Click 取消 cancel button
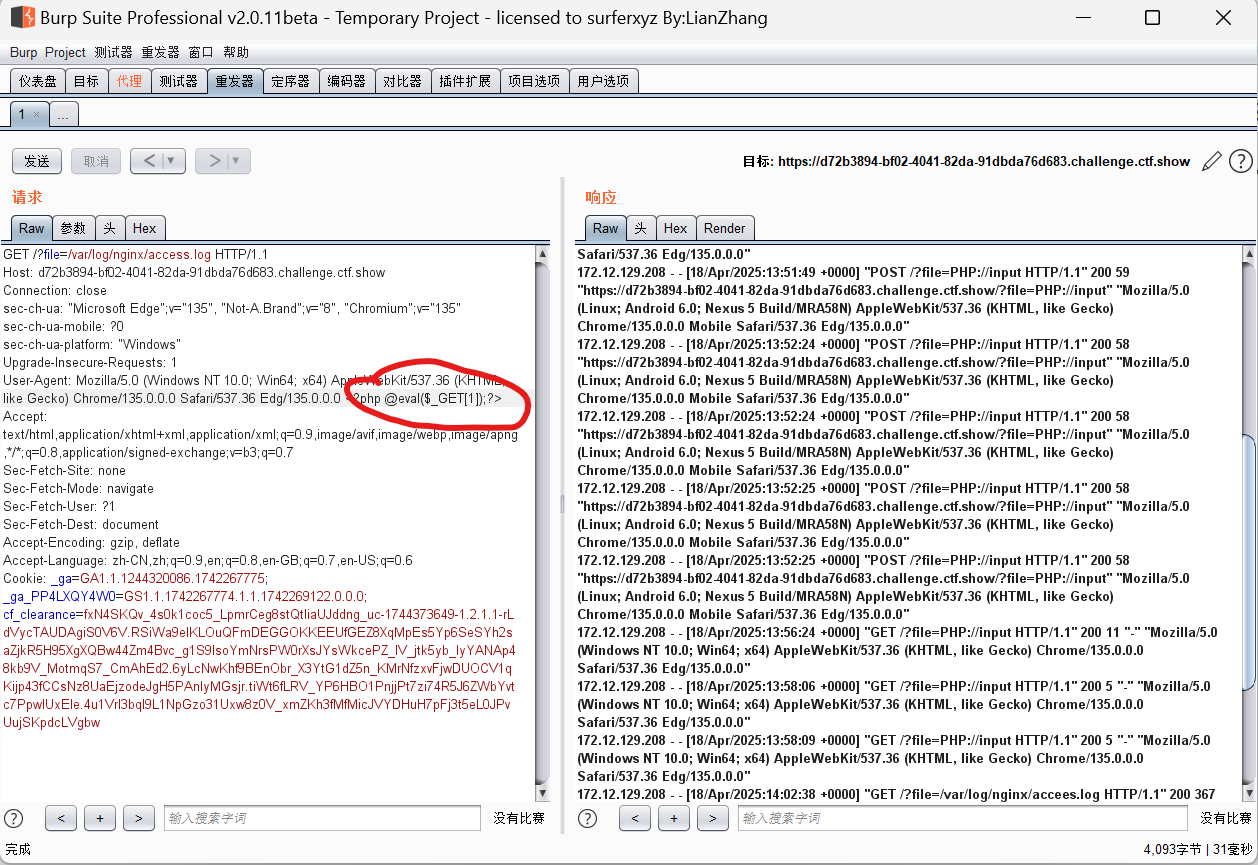 [96, 161]
